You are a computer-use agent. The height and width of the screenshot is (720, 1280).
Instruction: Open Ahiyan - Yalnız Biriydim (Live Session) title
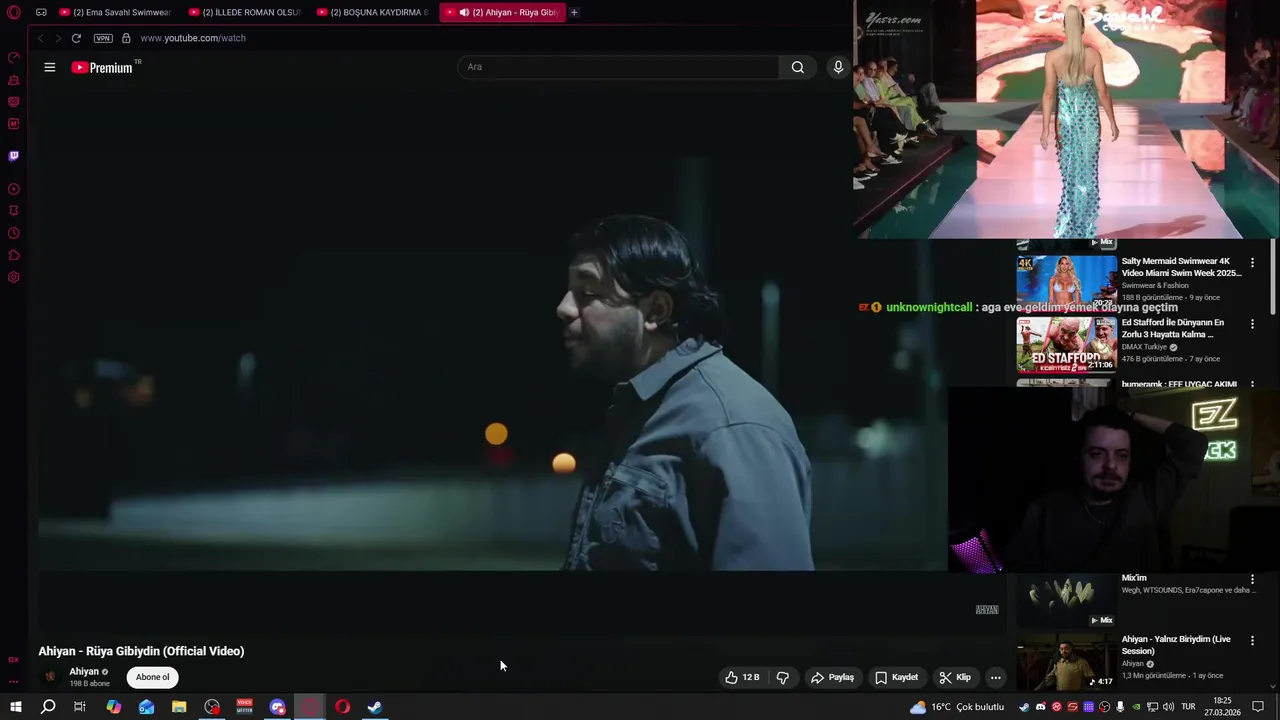(x=1176, y=645)
